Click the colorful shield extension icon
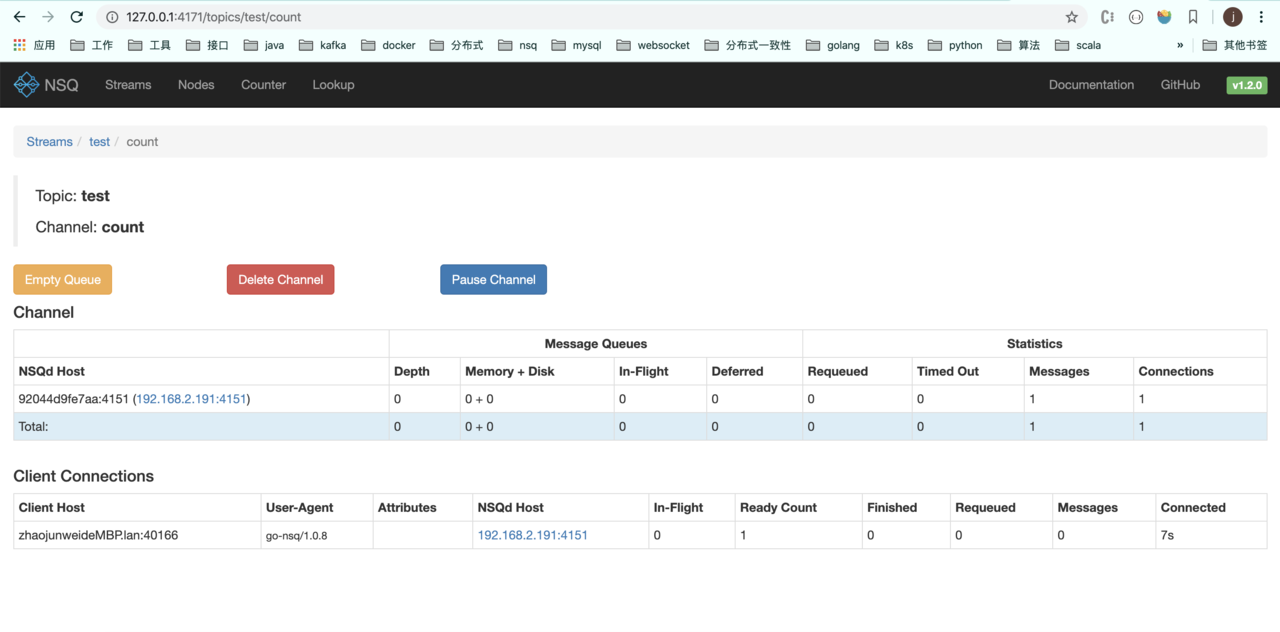Viewport: 1280px width, 632px height. point(1164,17)
